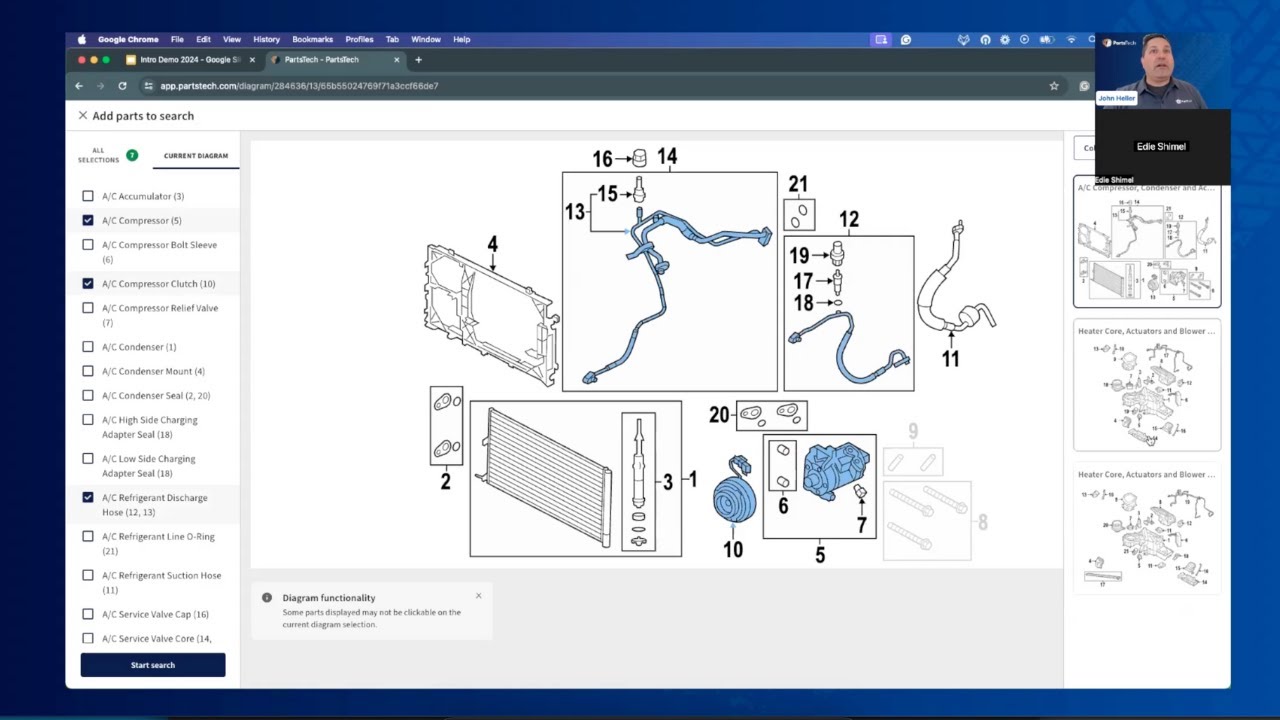The image size is (1280, 720).
Task: Open Chrome History menu
Action: (267, 40)
